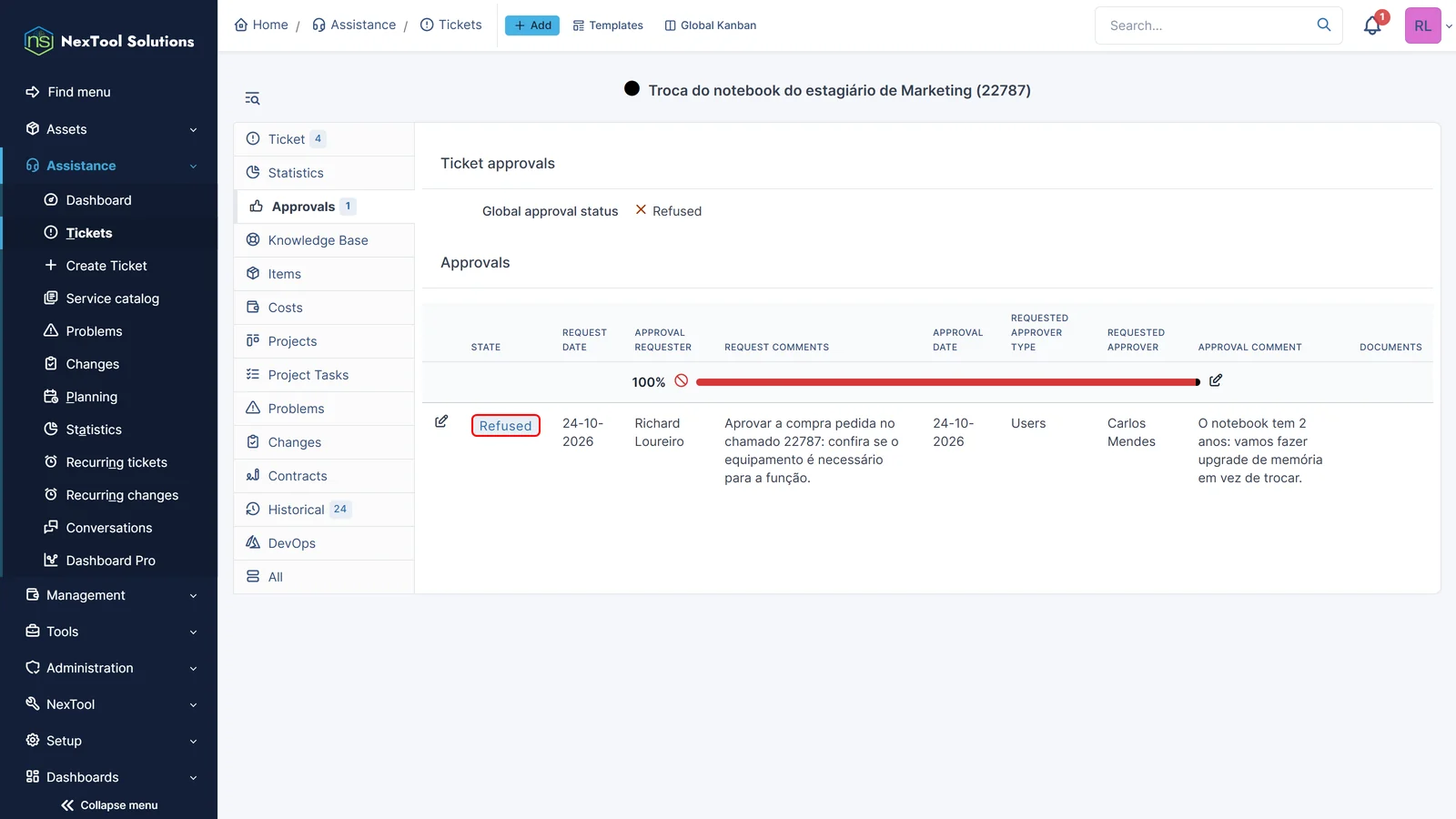Screen dimensions: 1456x819
Task: Expand the Dashboards menu chevron
Action: tap(193, 778)
